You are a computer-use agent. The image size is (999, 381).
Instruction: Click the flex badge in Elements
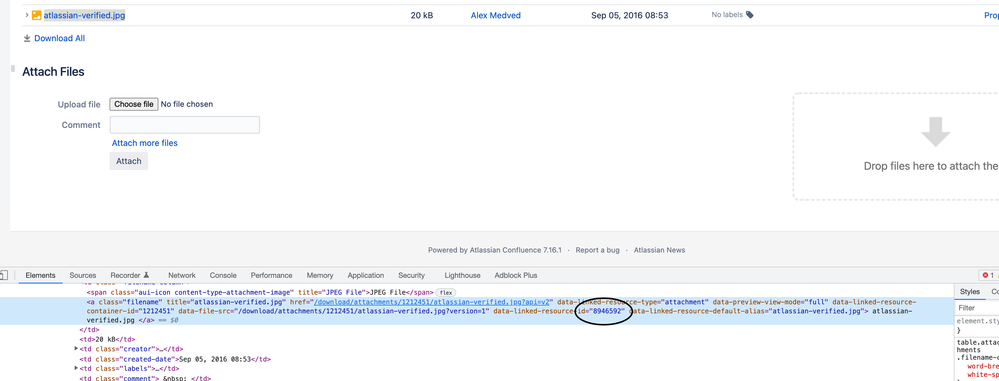point(445,292)
